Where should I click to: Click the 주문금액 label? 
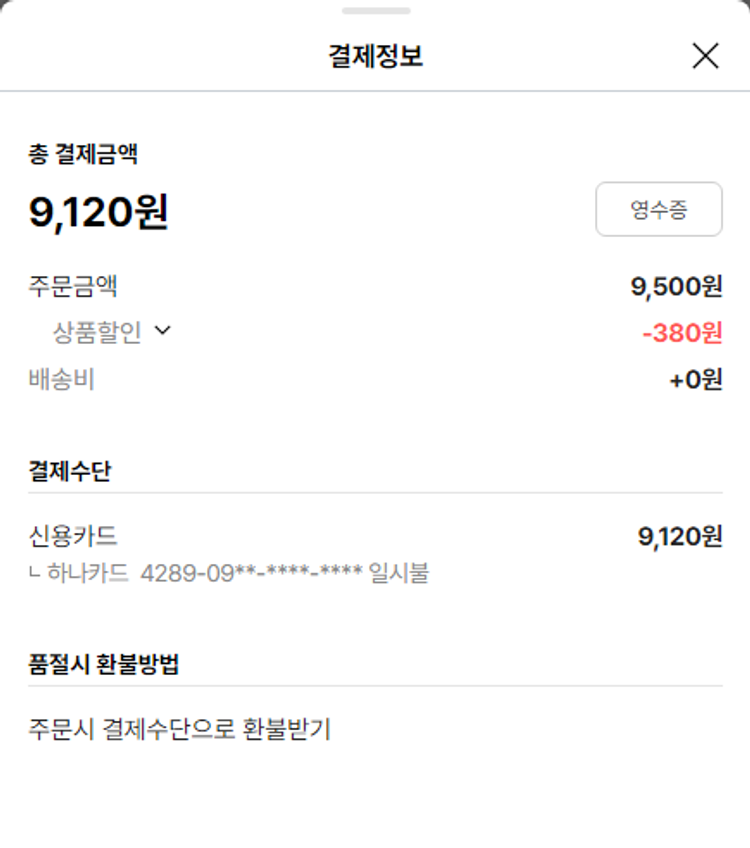pos(73,287)
